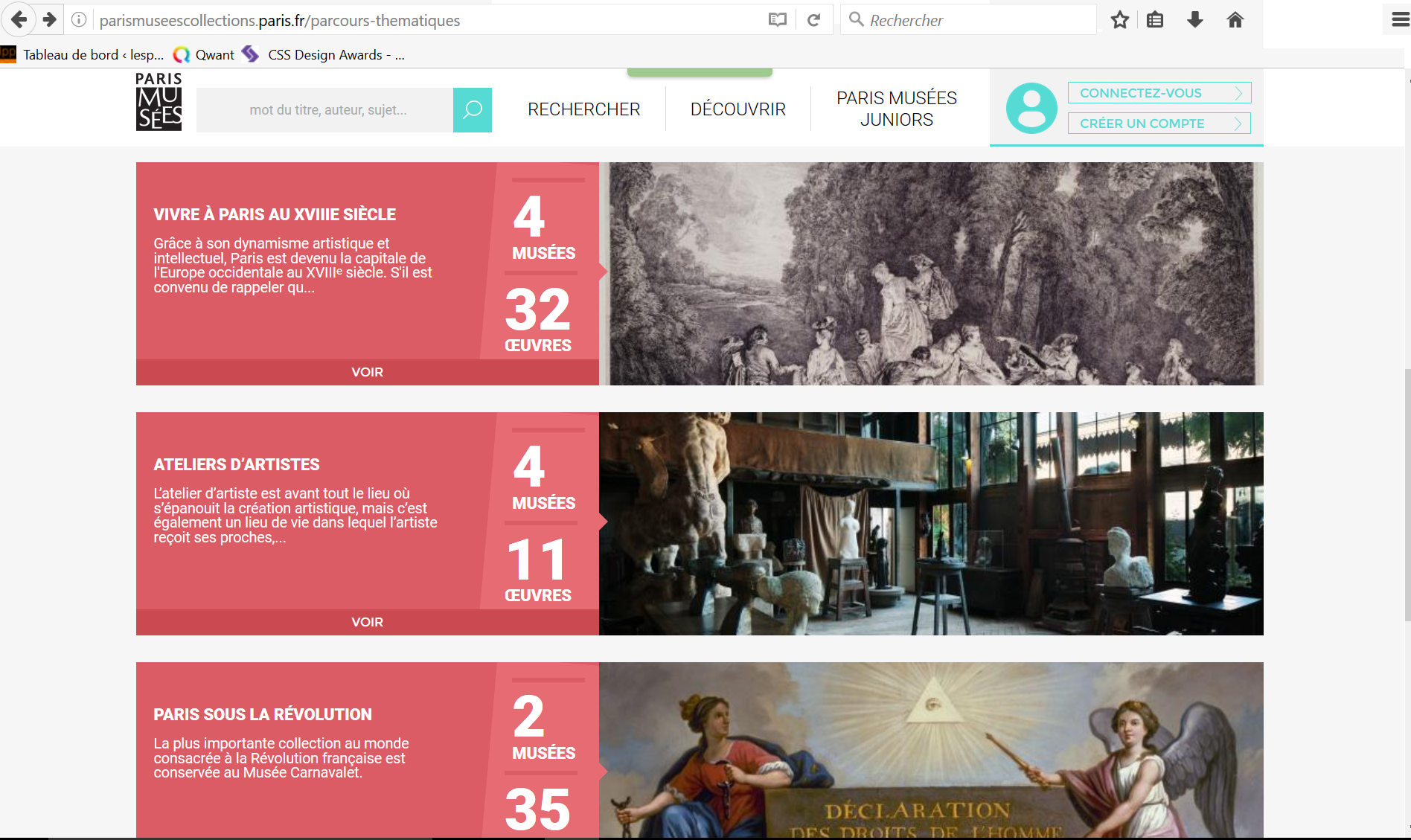The image size is (1411, 840).
Task: Open the Tableau de bord bookmark
Action: tap(83, 54)
